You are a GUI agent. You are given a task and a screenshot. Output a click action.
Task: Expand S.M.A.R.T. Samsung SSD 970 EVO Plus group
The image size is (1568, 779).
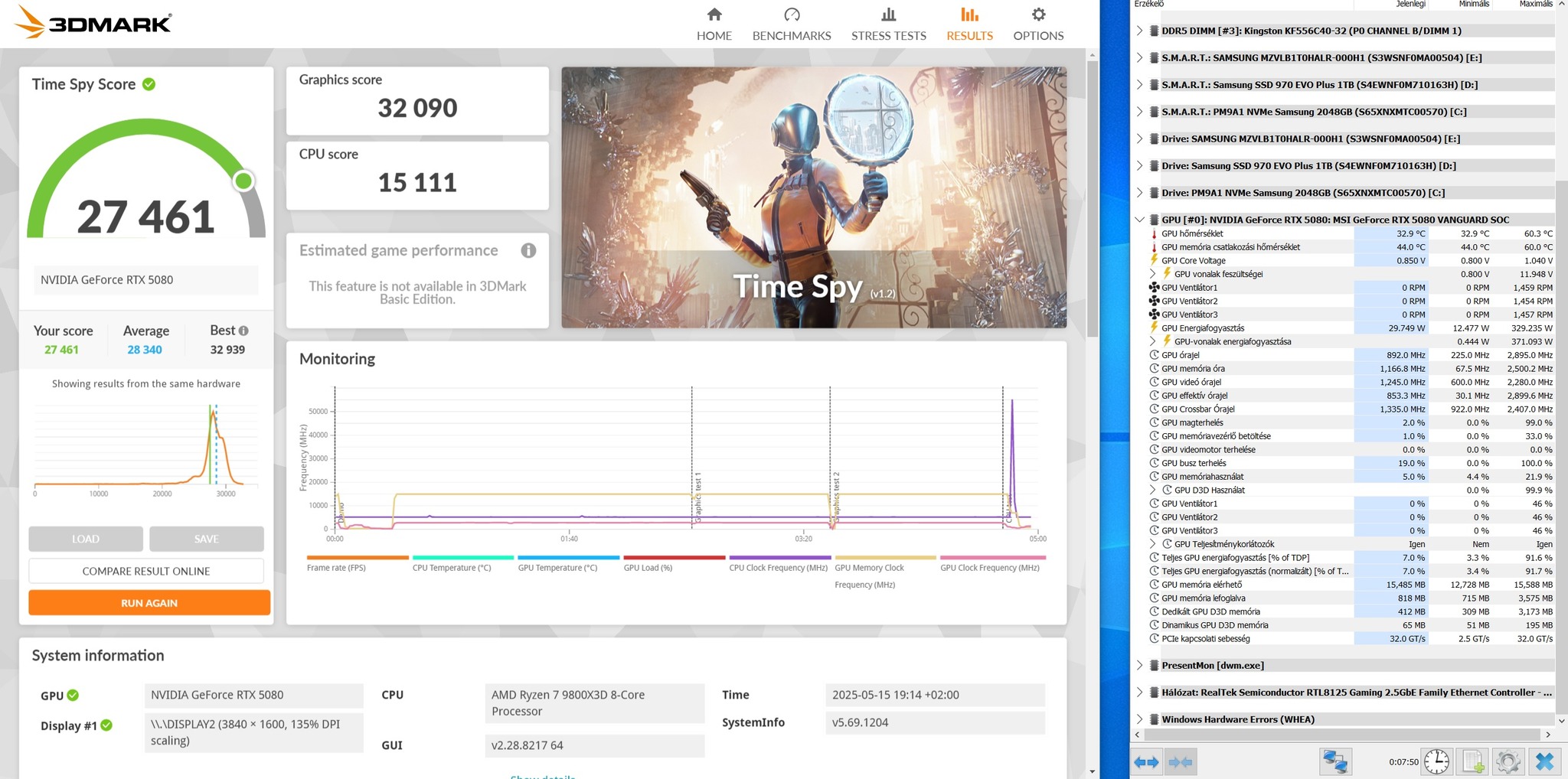tap(1139, 84)
